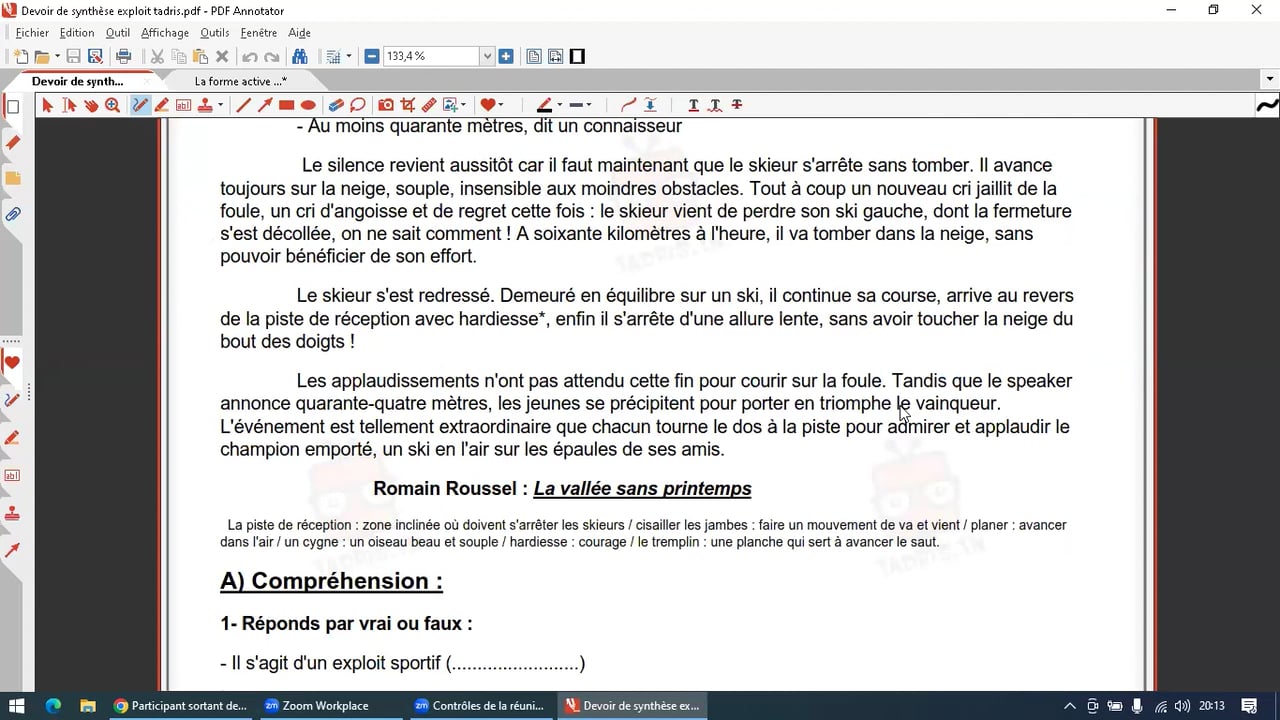The height and width of the screenshot is (720, 1280).
Task: Select the Eraser tool
Action: 336,105
